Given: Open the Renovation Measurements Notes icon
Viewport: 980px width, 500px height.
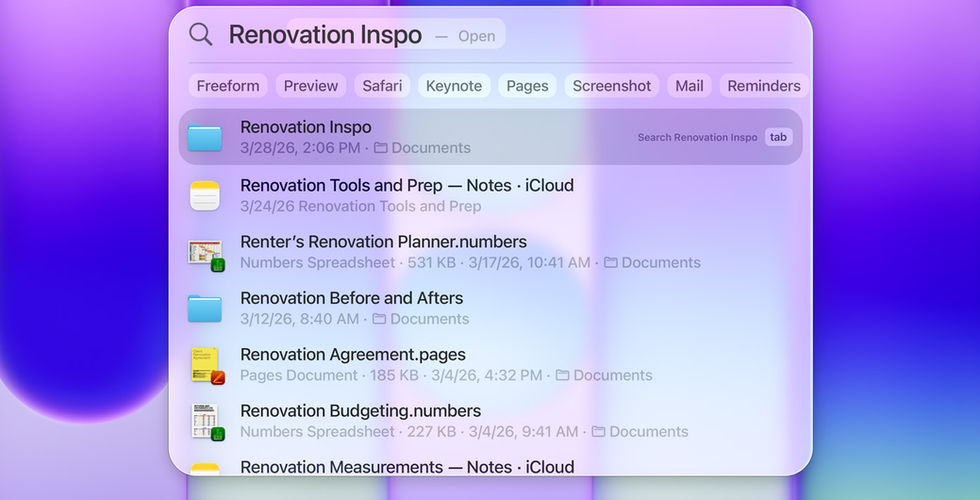Looking at the screenshot, I should 205,469.
